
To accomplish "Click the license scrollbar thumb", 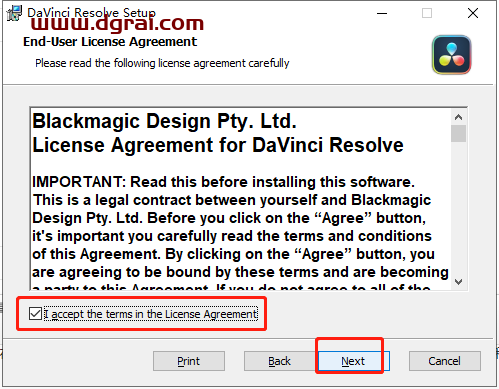I will pos(459,133).
